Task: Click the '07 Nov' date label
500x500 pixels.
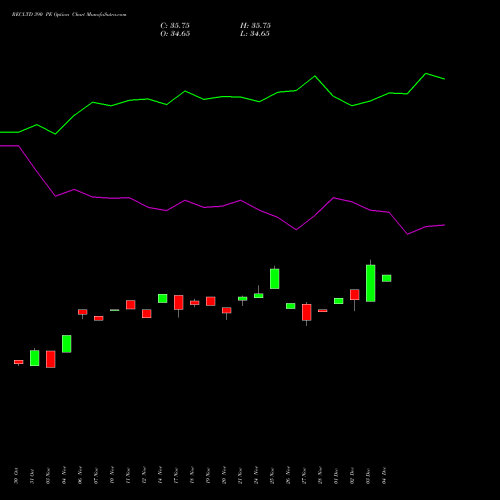Action: click(x=96, y=476)
